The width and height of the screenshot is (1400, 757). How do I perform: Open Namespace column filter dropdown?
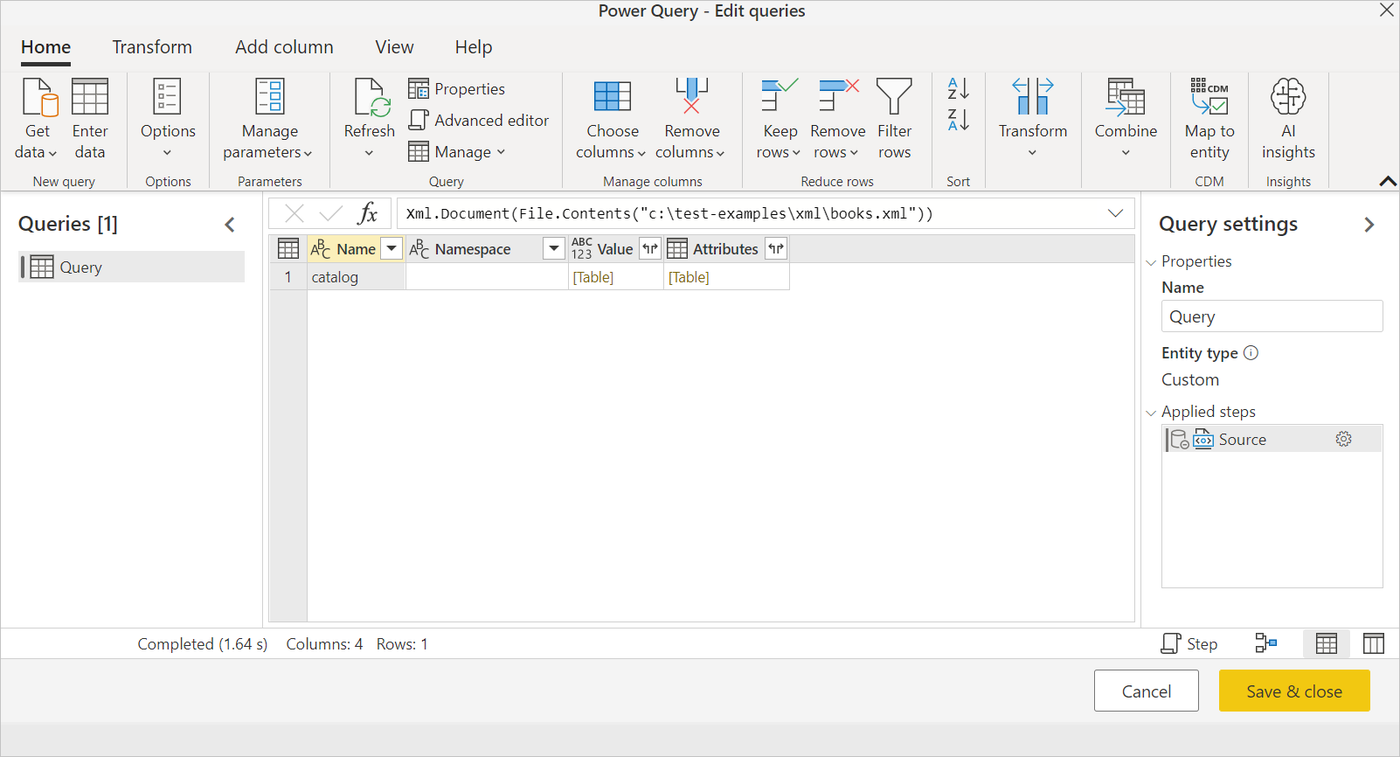[x=553, y=249]
